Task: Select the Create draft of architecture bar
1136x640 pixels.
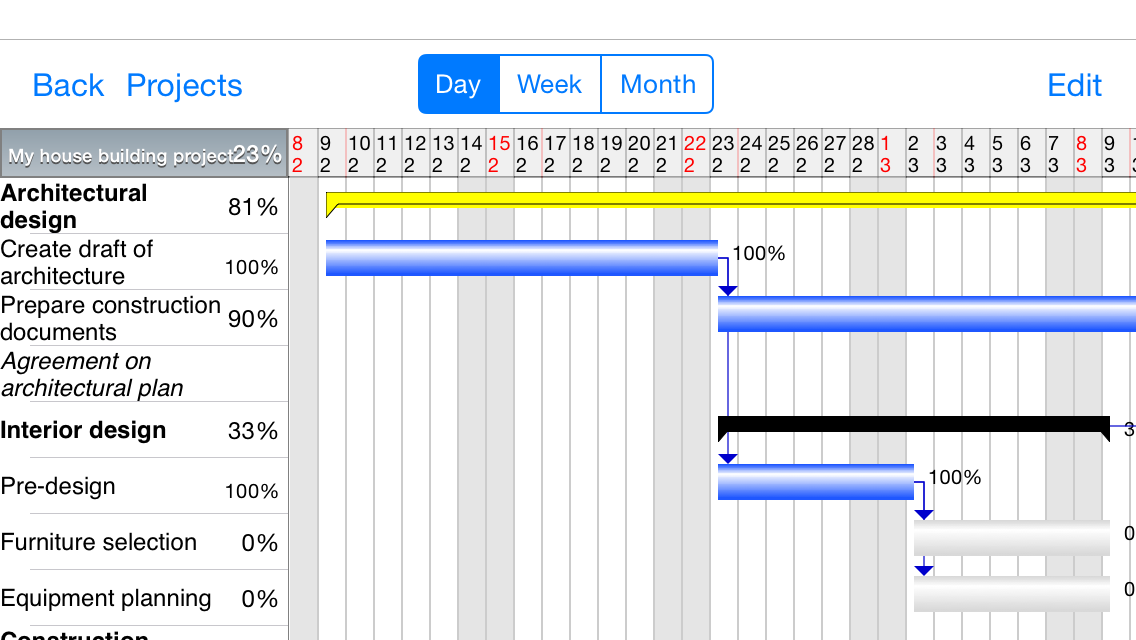Action: [521, 258]
